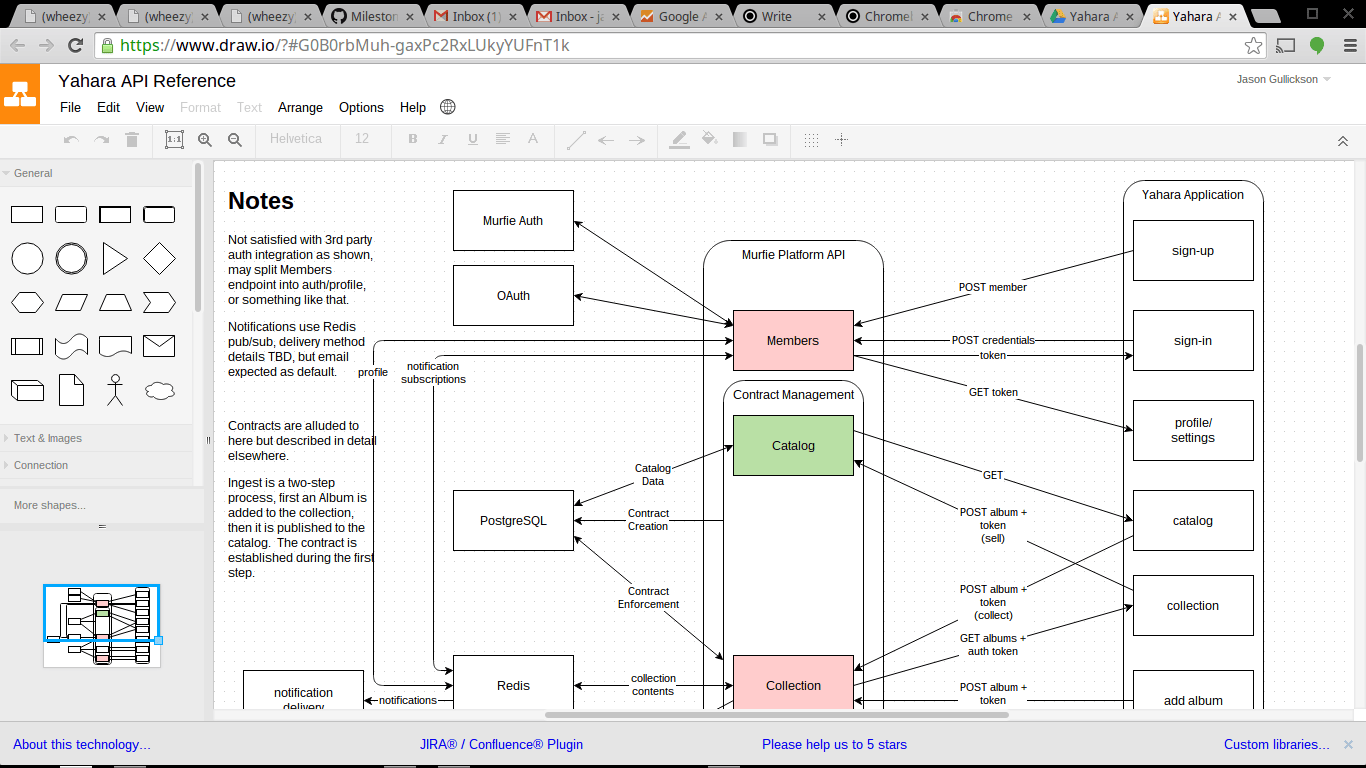Open the line color pencil icon

[679, 140]
